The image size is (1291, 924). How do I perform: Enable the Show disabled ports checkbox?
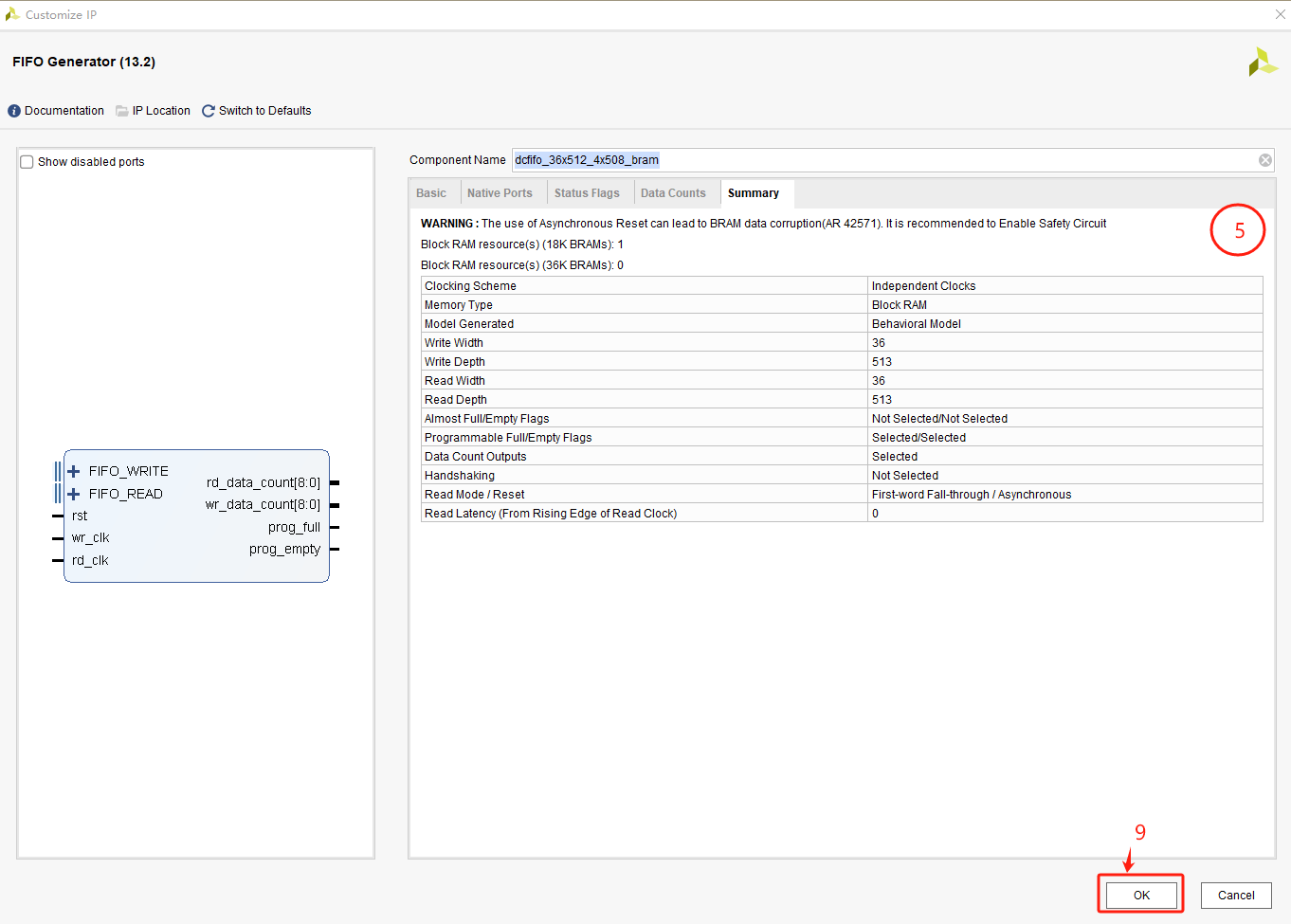(27, 162)
